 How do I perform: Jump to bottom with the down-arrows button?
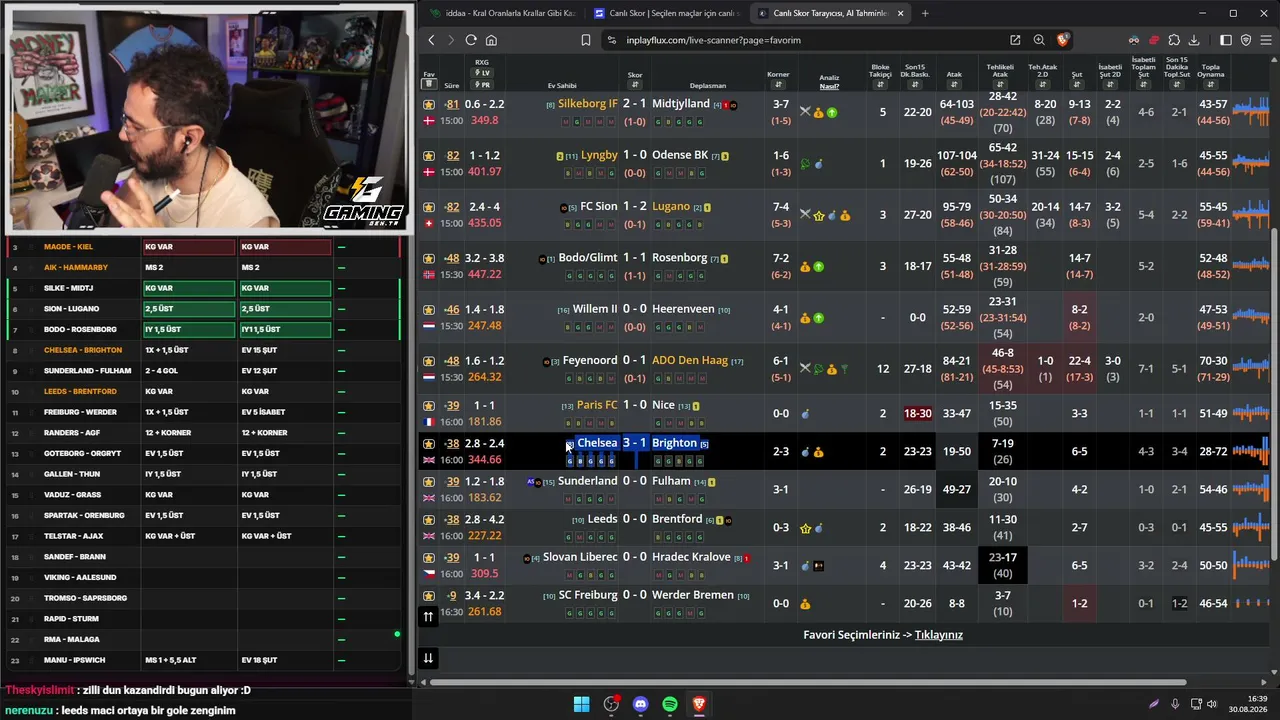click(428, 658)
